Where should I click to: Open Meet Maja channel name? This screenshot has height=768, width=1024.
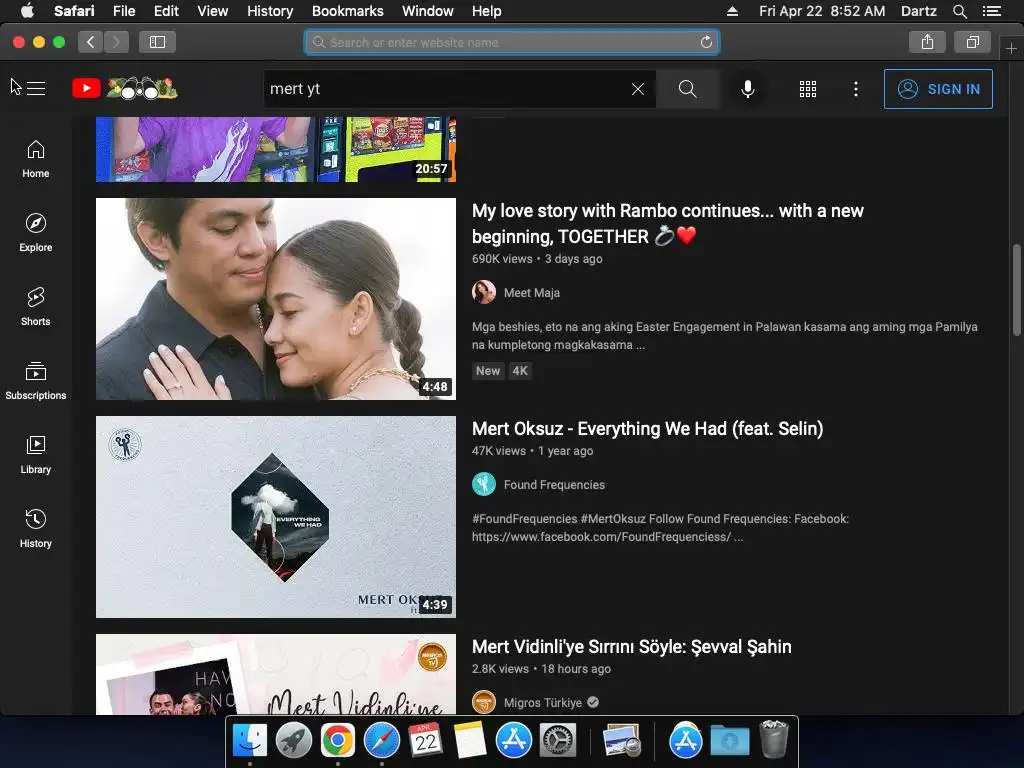[x=532, y=293]
